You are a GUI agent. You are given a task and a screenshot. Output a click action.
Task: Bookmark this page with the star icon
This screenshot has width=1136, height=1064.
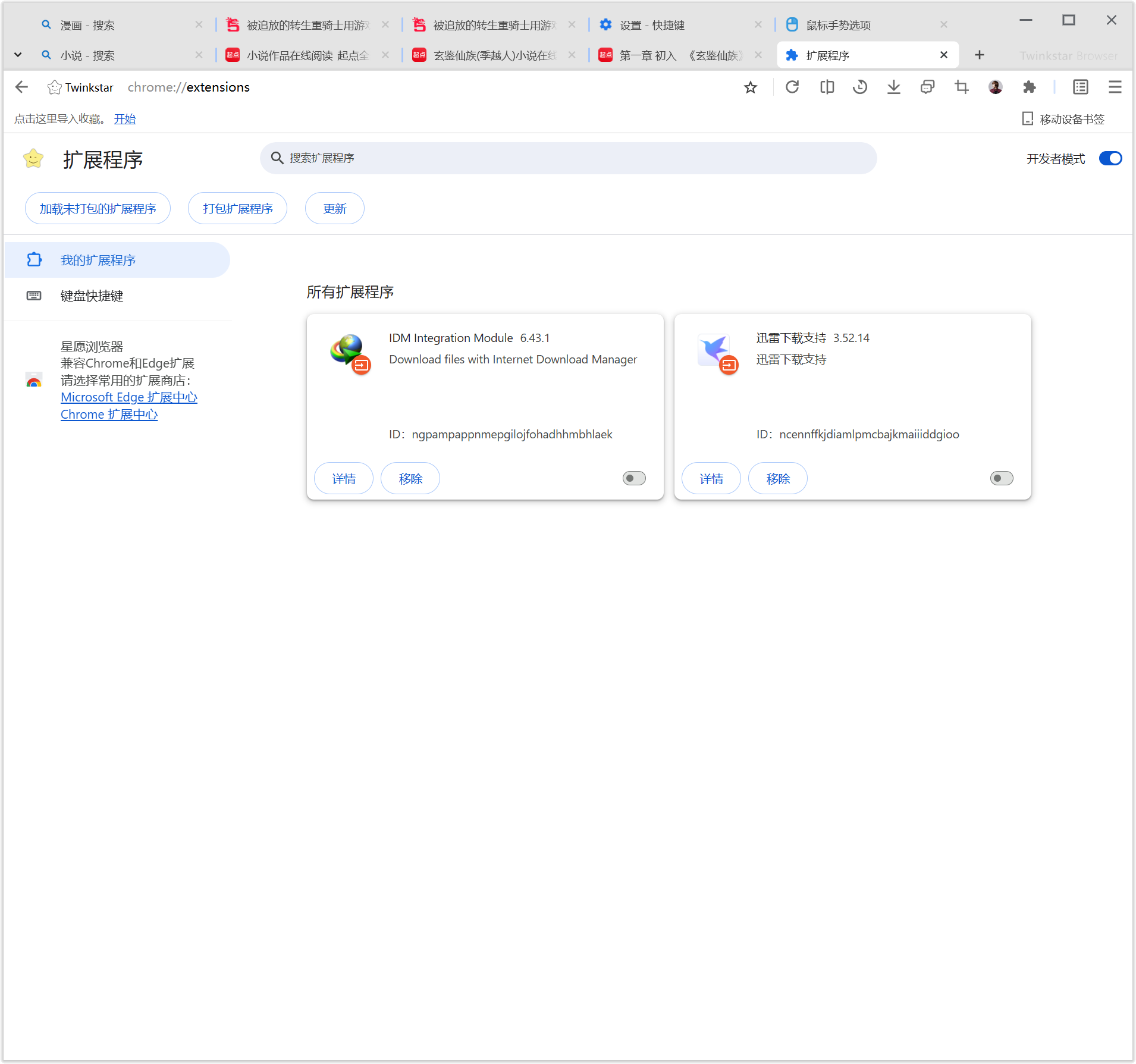click(x=751, y=87)
